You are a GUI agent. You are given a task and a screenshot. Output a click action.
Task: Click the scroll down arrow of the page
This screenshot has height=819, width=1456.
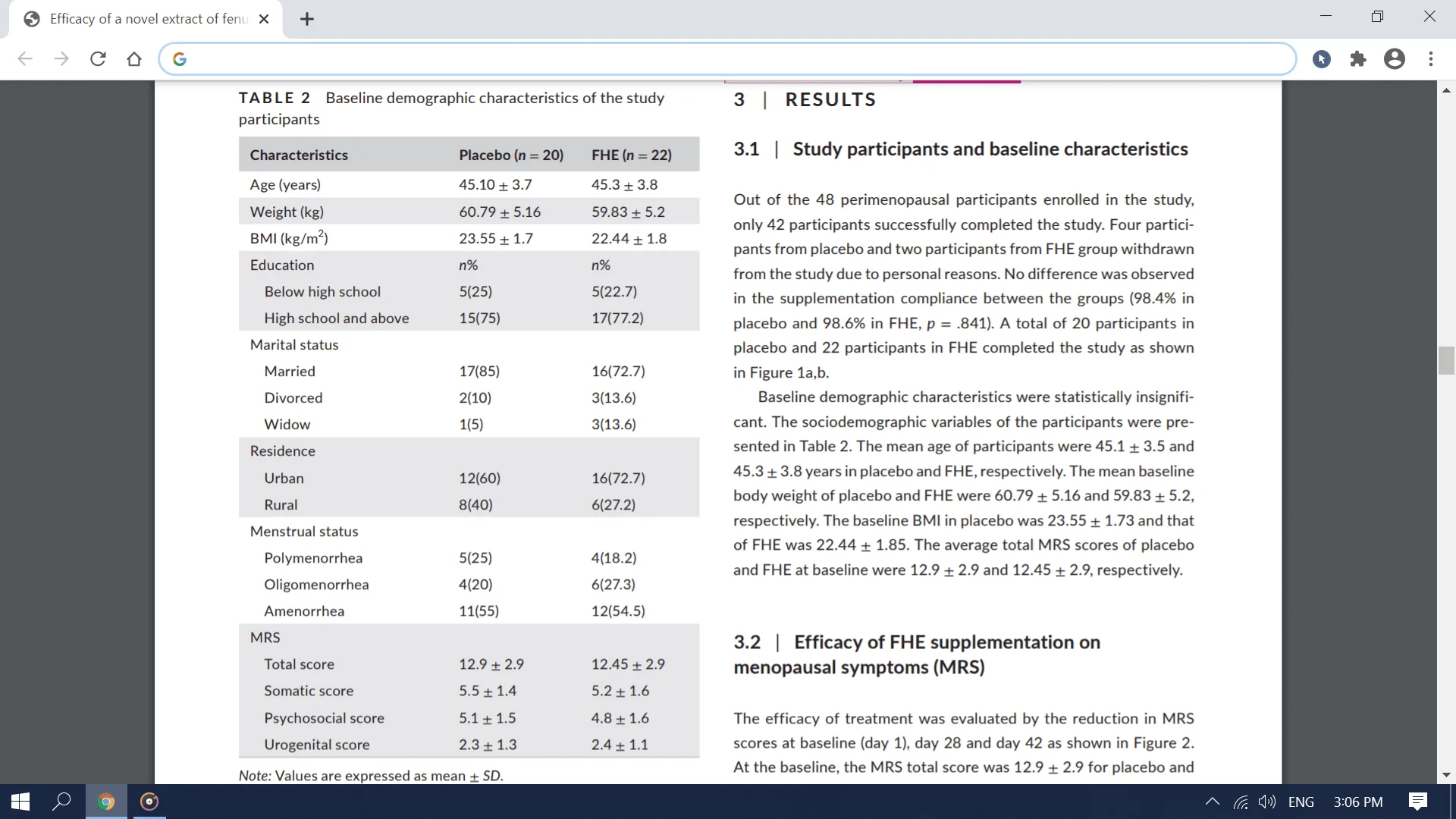coord(1446,775)
